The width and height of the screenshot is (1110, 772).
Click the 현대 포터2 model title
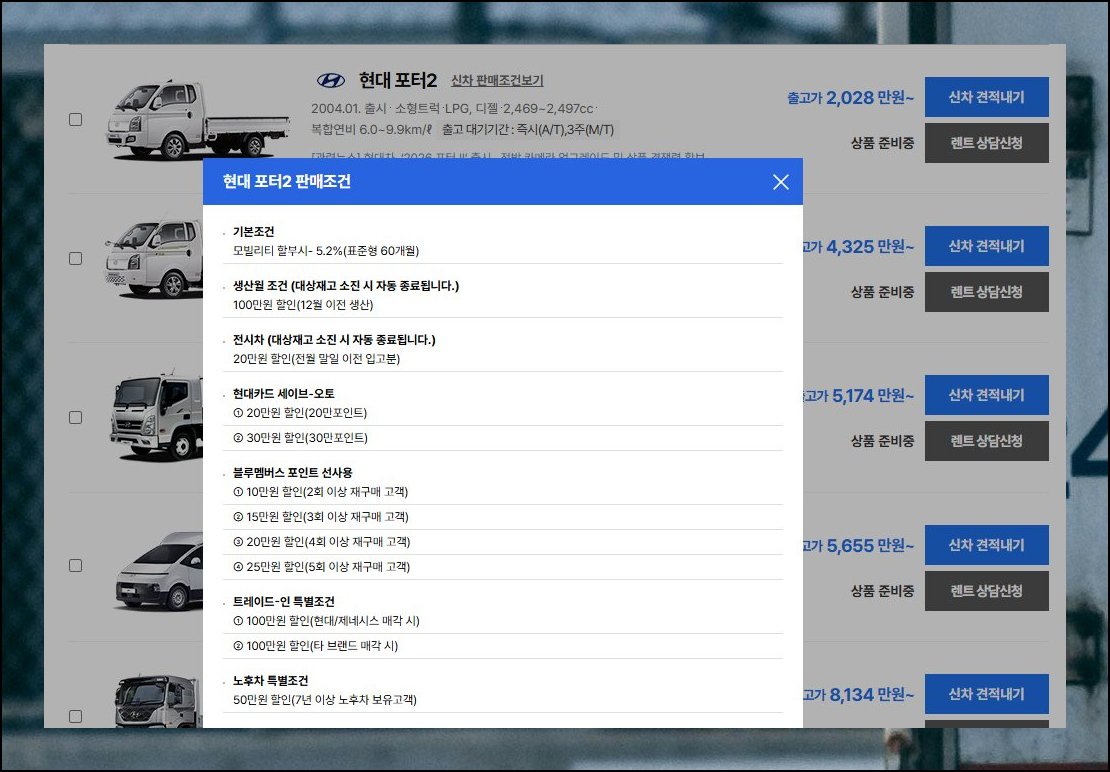click(397, 81)
